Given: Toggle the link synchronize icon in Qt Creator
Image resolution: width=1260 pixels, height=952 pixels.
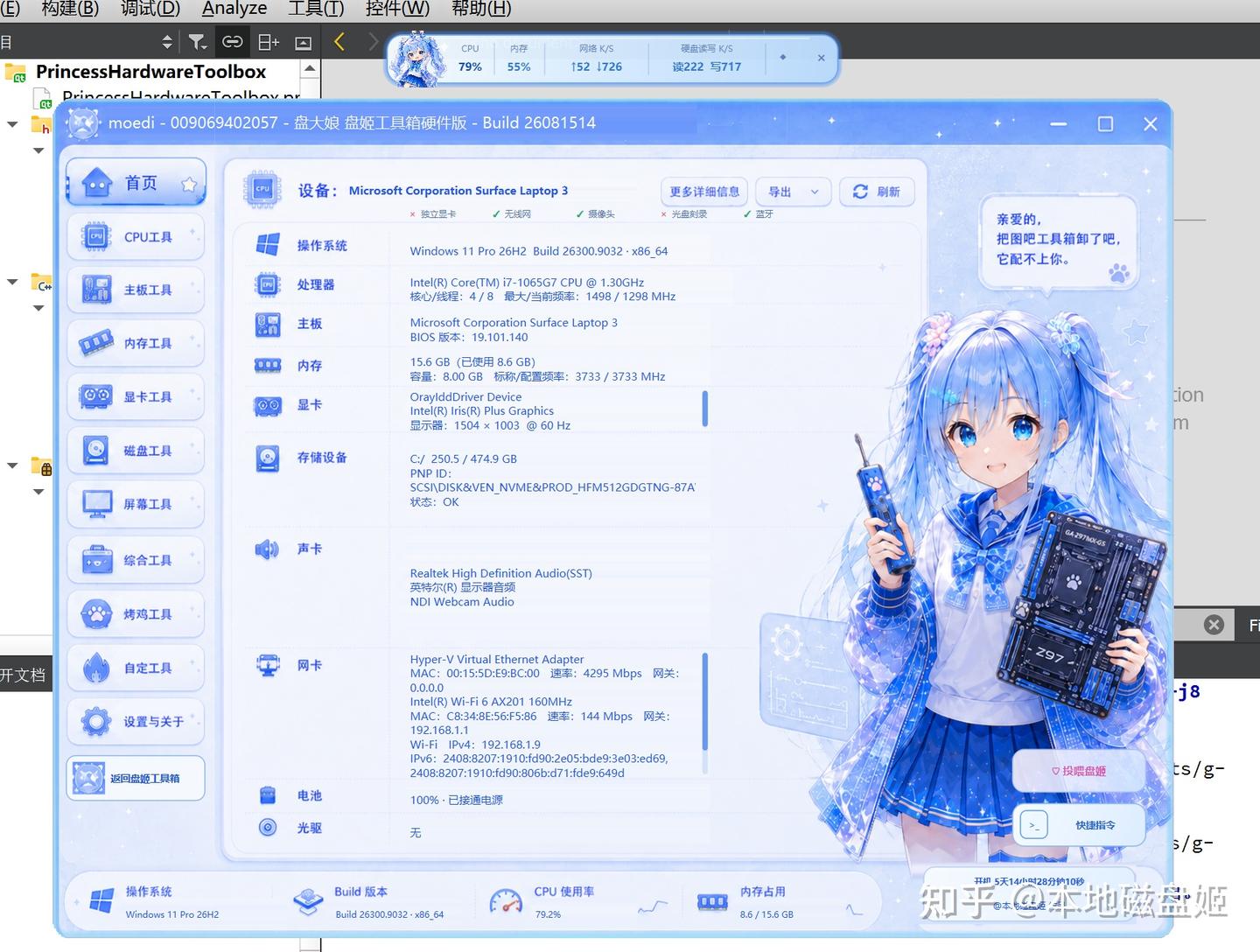Looking at the screenshot, I should click(232, 42).
